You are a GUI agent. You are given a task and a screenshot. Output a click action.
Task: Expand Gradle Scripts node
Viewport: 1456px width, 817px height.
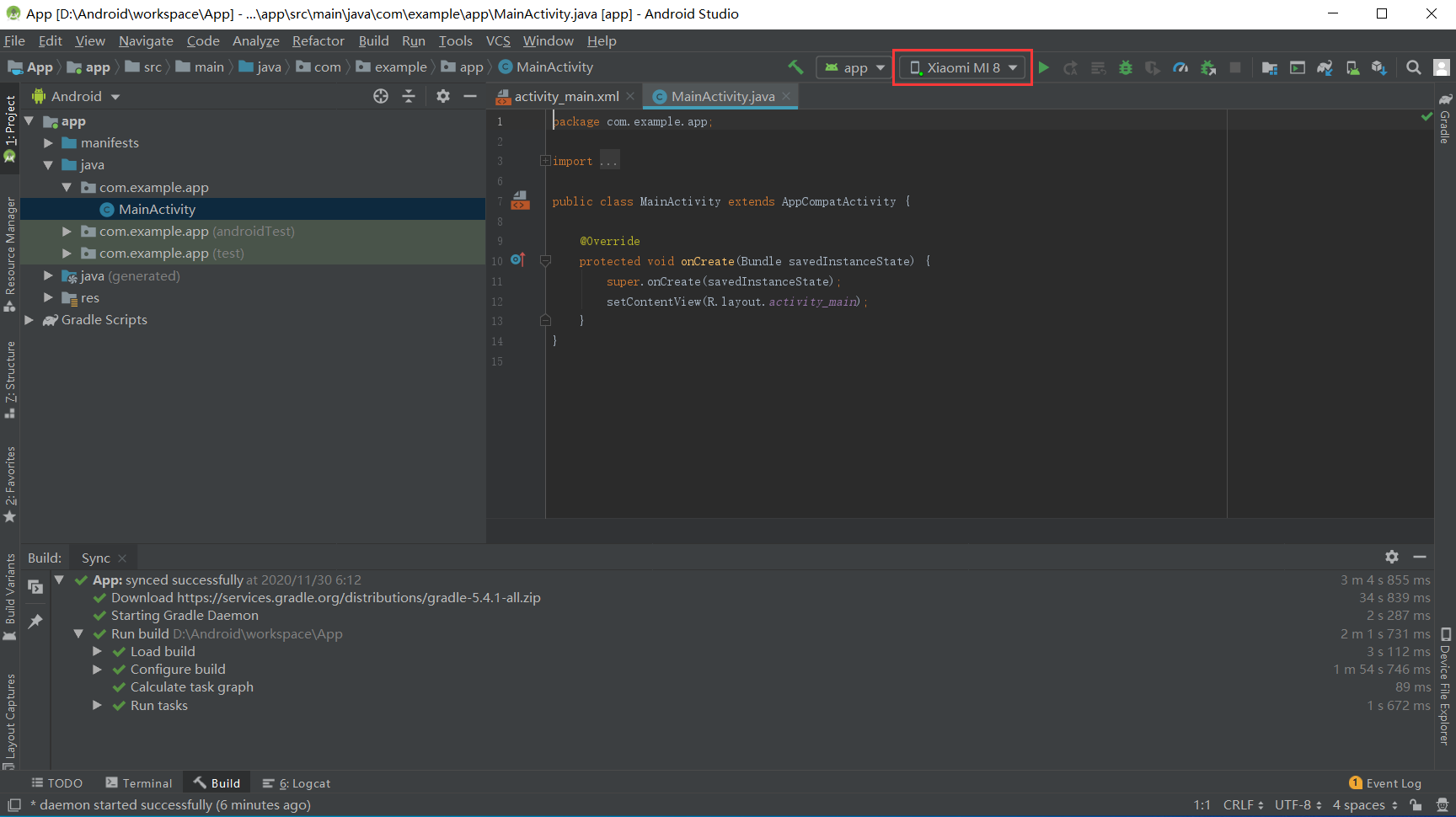pyautogui.click(x=29, y=319)
